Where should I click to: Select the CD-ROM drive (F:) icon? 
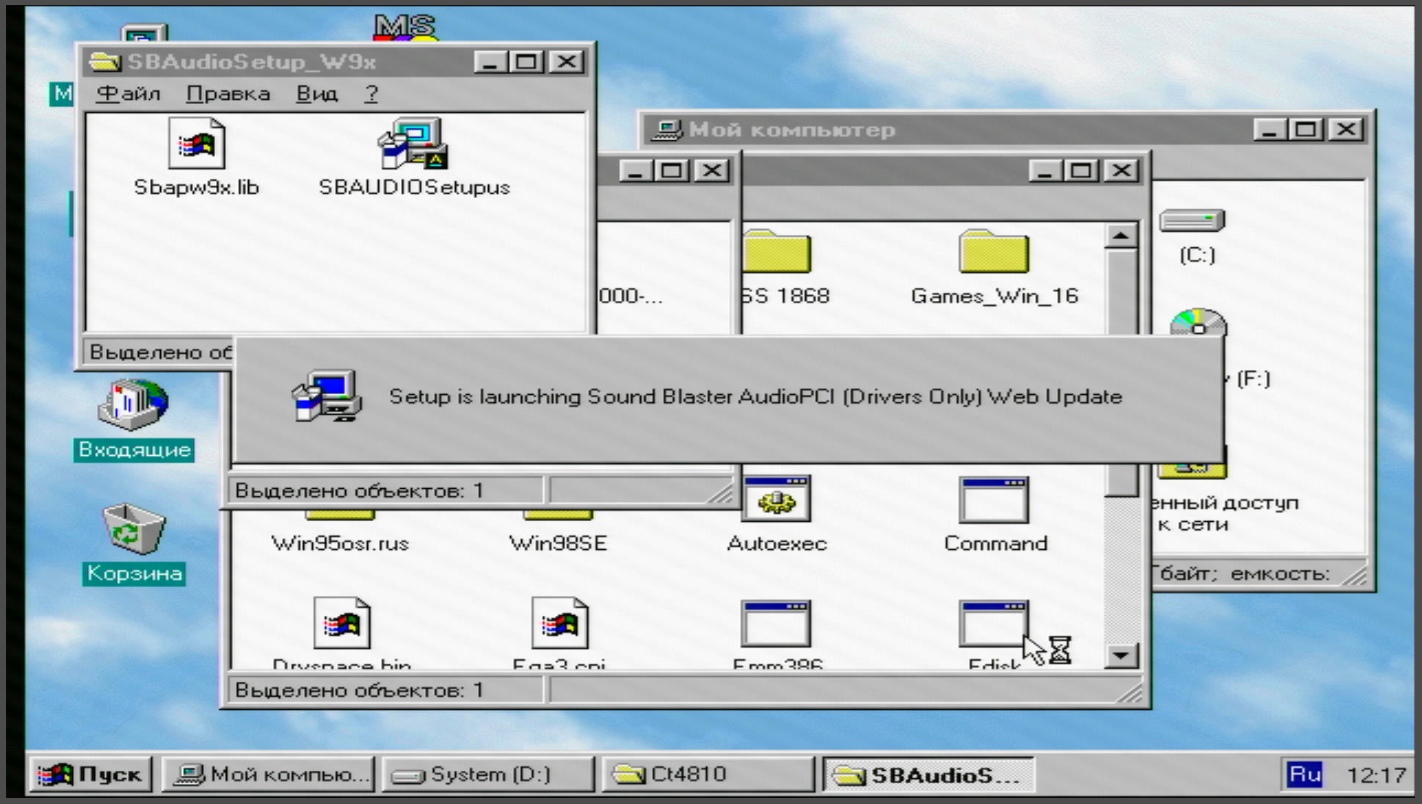[x=1198, y=325]
